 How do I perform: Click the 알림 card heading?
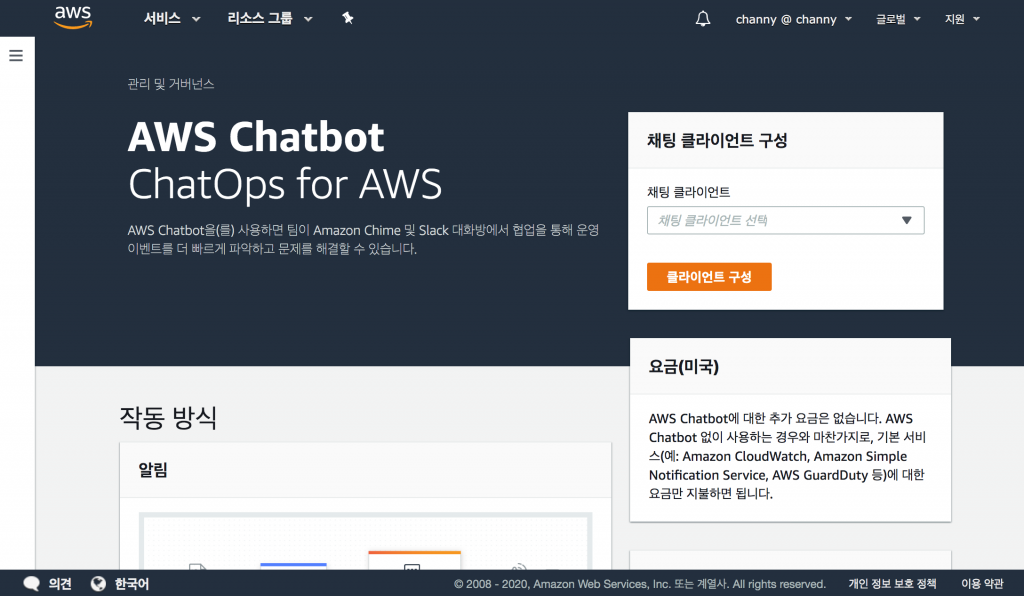click(x=153, y=470)
